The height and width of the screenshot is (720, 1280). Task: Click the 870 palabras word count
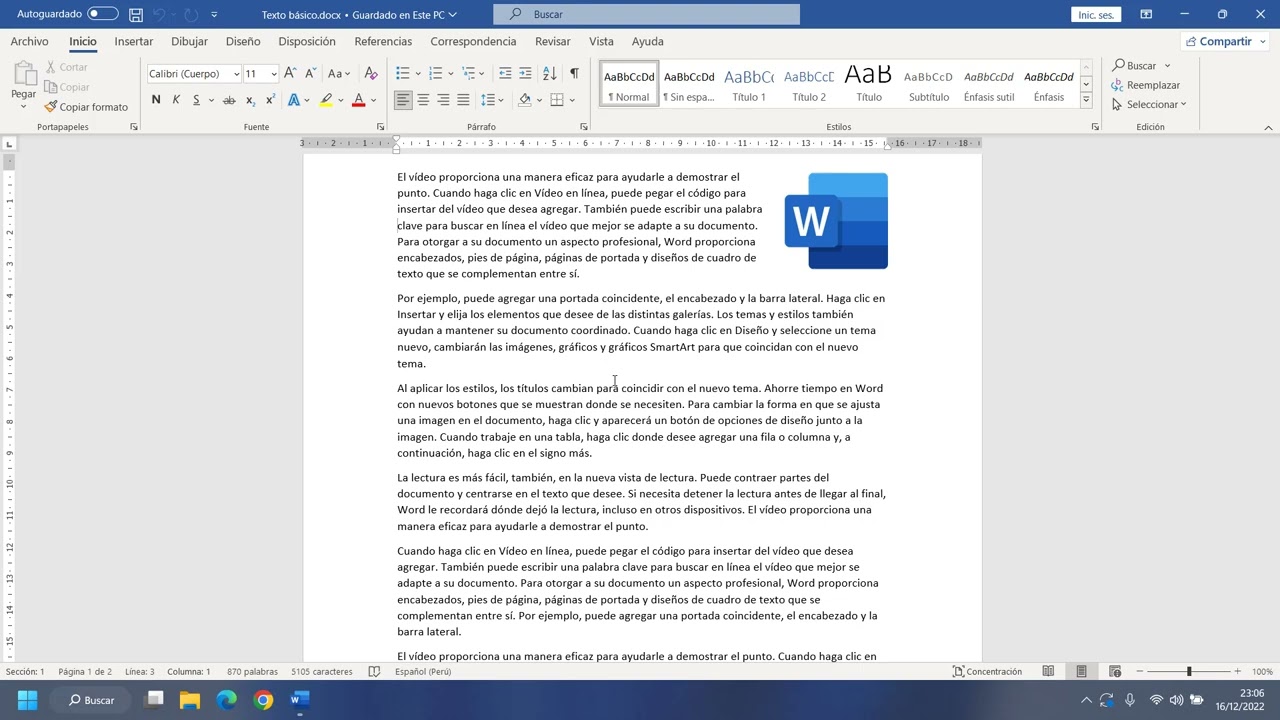coord(253,672)
